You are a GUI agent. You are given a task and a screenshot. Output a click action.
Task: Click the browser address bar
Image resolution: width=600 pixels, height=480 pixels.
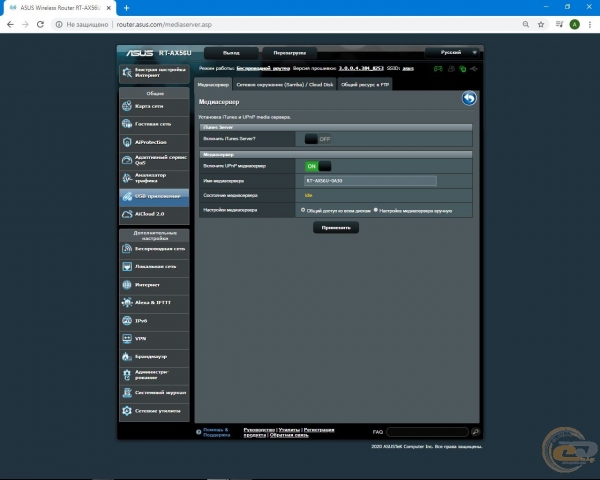click(285, 24)
